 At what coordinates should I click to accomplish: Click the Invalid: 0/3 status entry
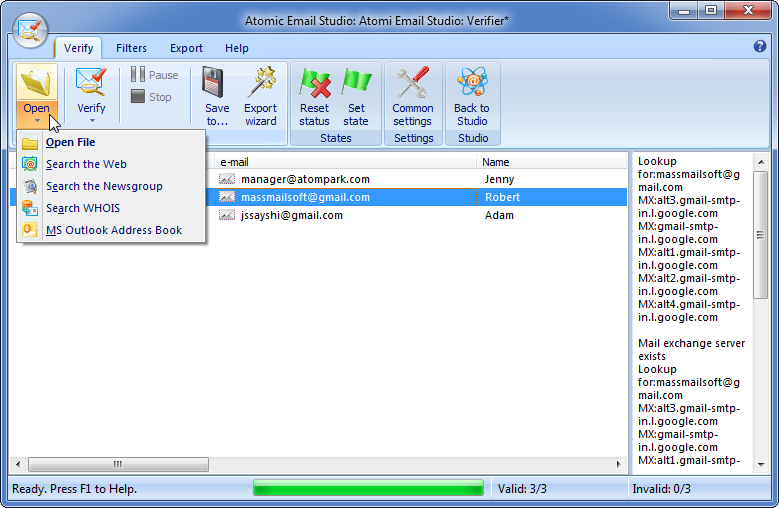pos(661,489)
